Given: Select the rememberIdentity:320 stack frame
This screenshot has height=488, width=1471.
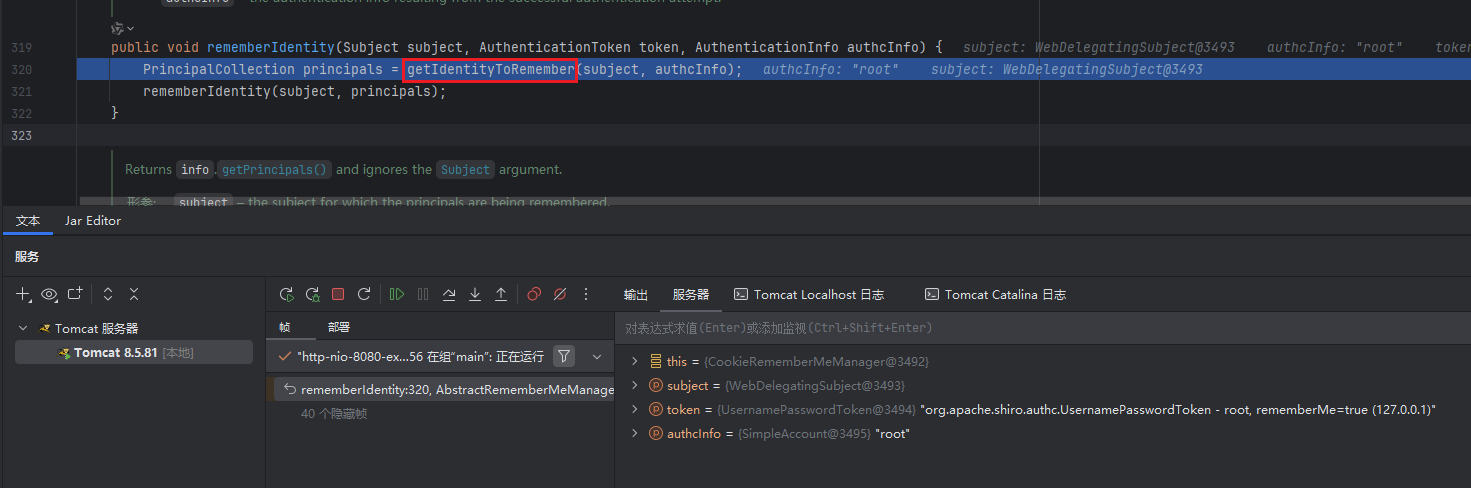Looking at the screenshot, I should (445, 389).
